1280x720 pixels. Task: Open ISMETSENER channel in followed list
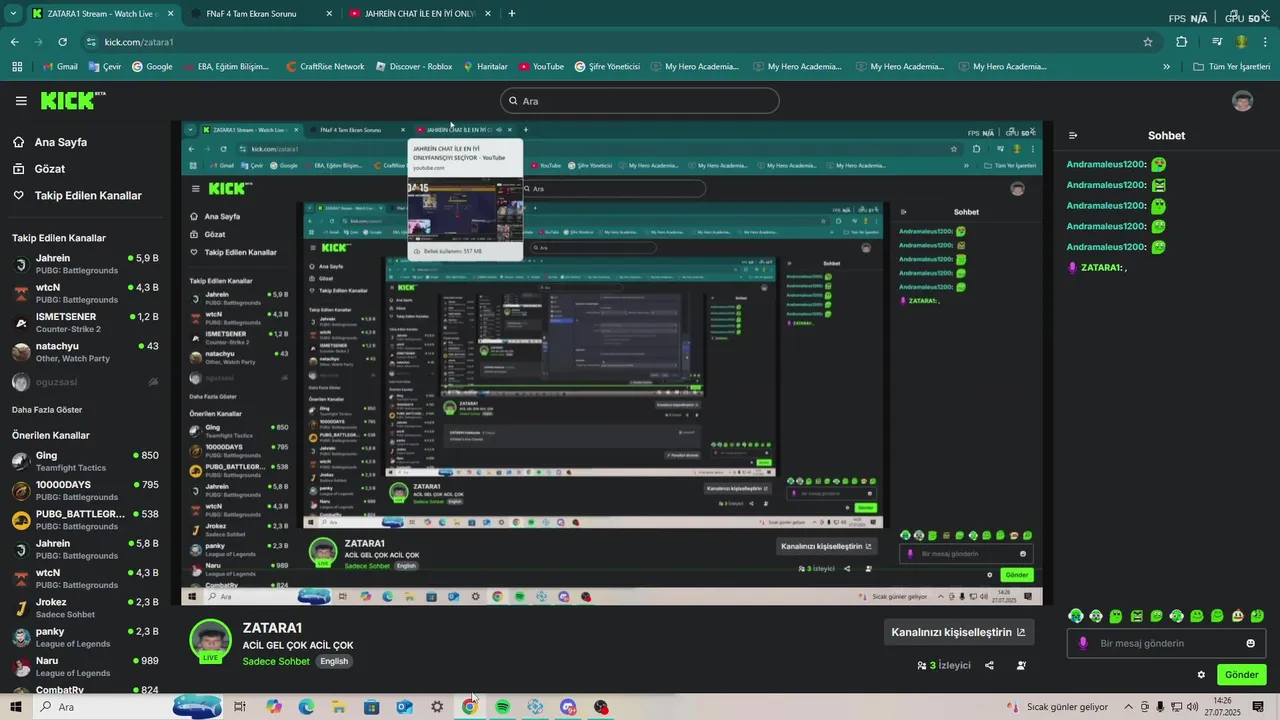click(x=85, y=322)
